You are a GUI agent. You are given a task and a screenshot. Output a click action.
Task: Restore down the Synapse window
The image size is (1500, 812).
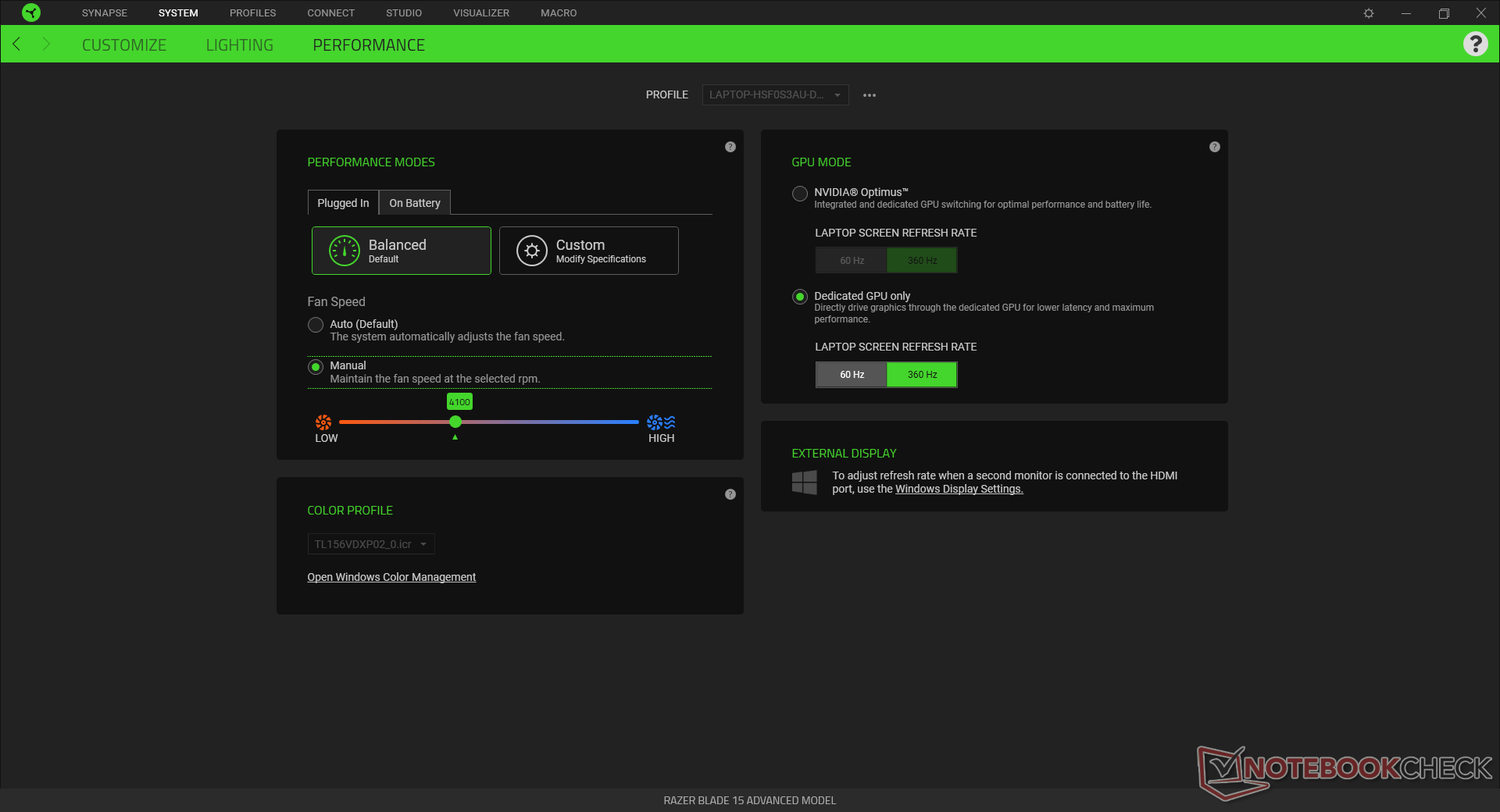click(x=1444, y=13)
